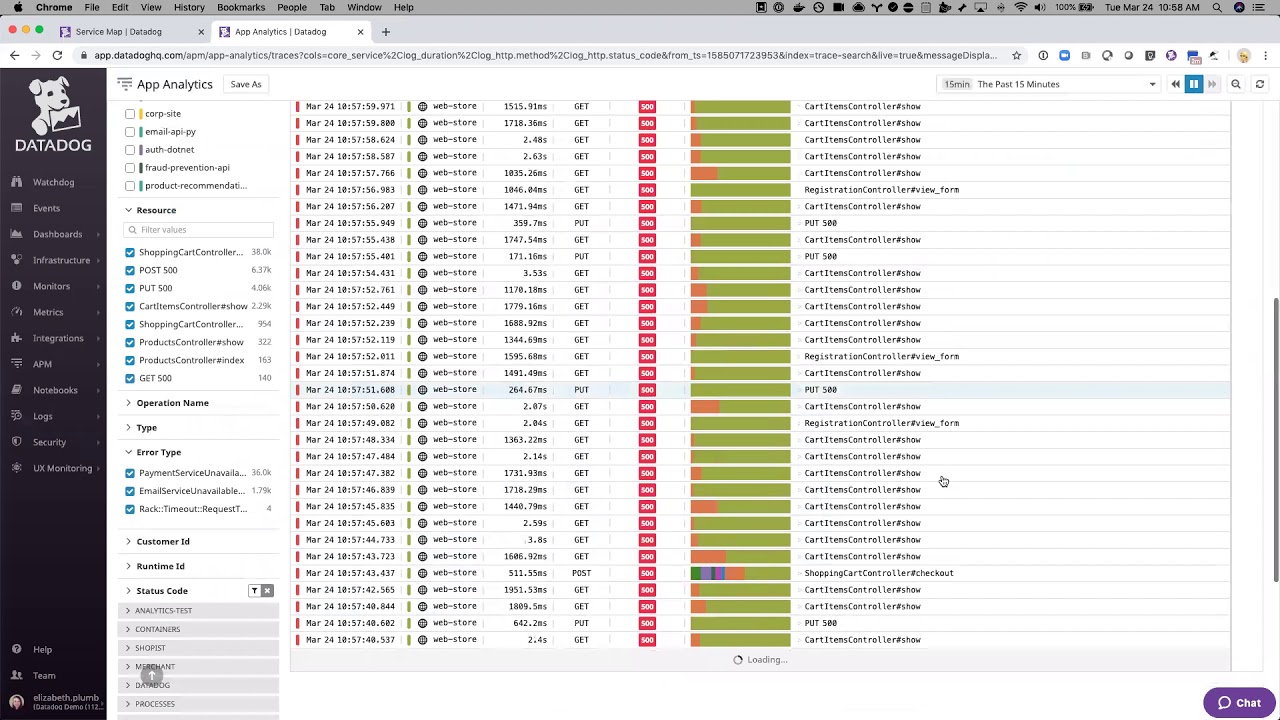This screenshot has height=720, width=1280.
Task: Open the Past 15 Minutes time dropdown
Action: (x=1051, y=84)
